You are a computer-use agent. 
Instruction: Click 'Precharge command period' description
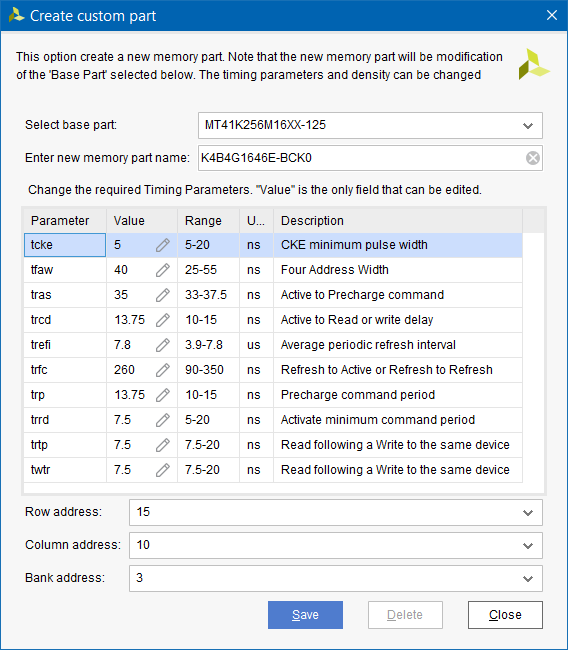tap(358, 395)
